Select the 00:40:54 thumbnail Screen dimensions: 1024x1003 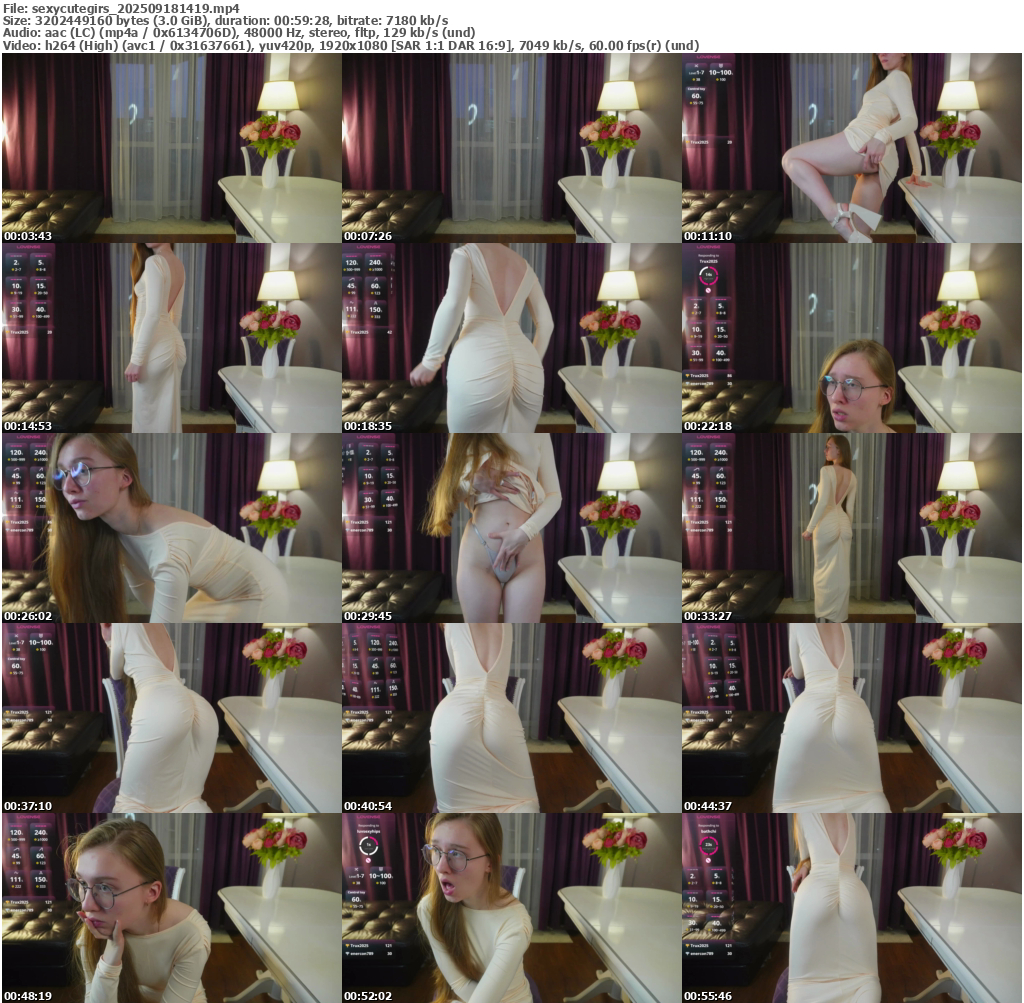(511, 718)
